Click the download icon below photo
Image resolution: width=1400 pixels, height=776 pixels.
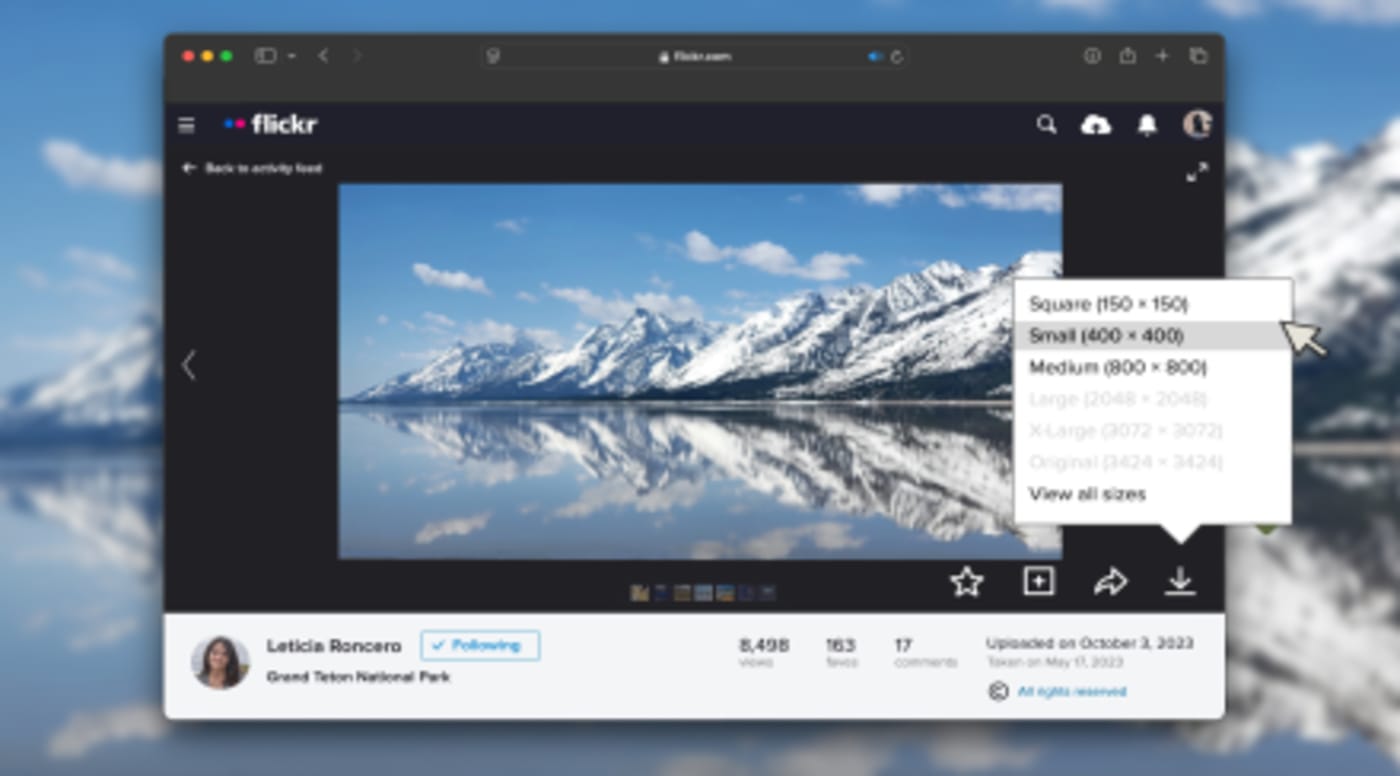[x=1180, y=581]
